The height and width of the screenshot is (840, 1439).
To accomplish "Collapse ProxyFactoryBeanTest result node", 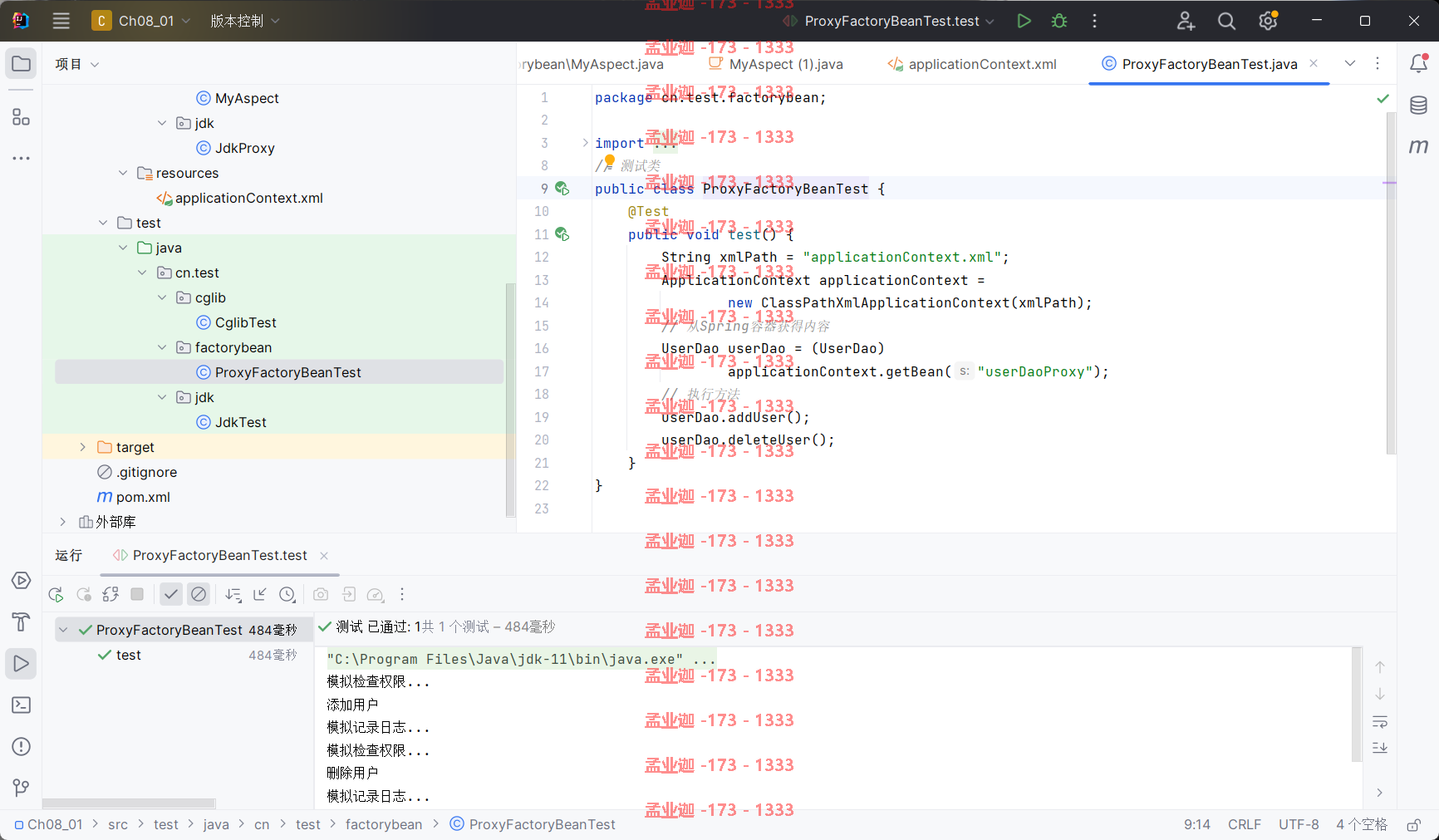I will pos(63,630).
